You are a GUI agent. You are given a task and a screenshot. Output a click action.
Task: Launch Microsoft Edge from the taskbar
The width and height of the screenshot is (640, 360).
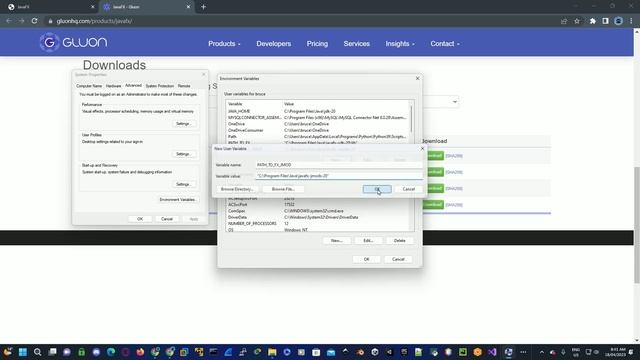coord(111,352)
